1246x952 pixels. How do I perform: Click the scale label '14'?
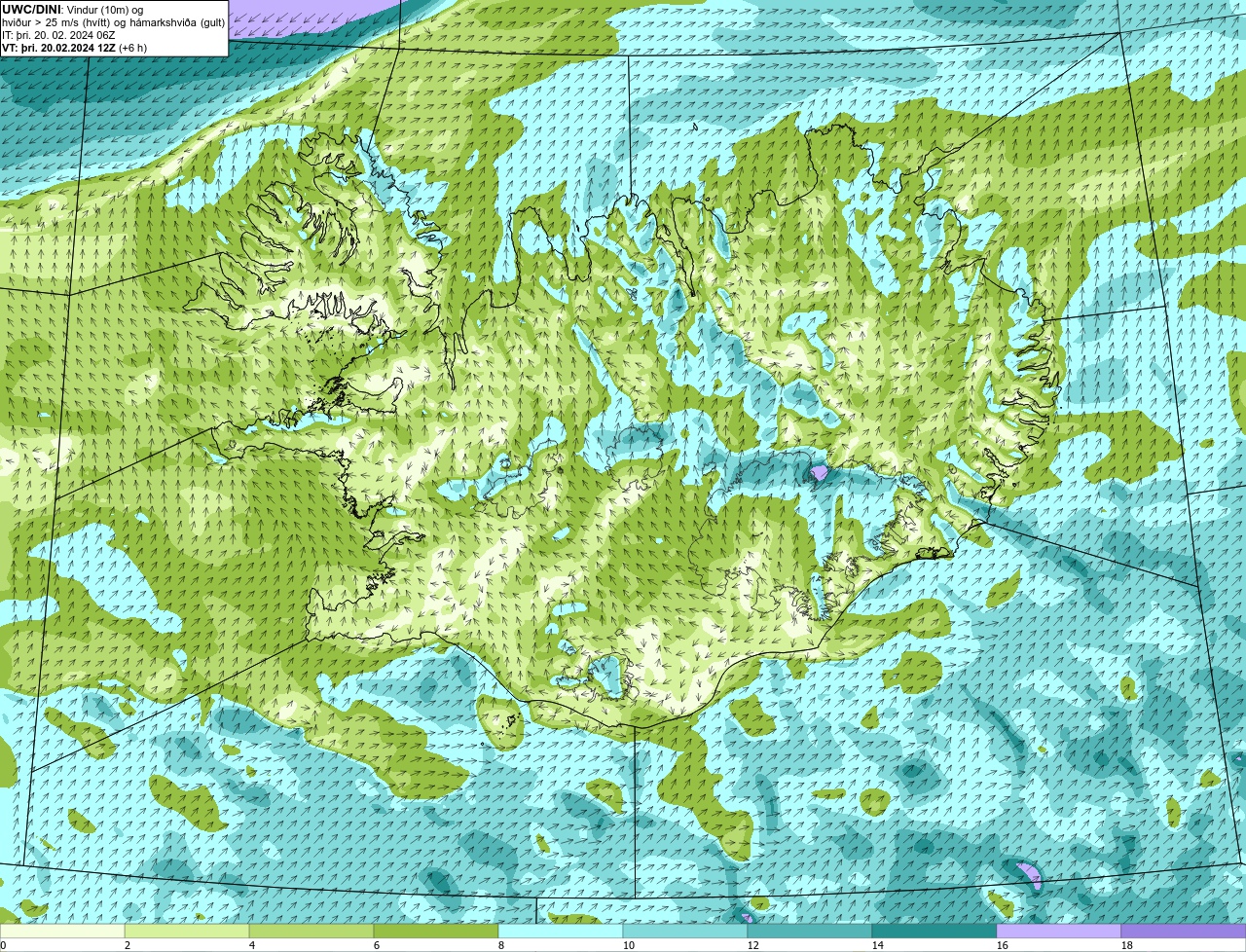click(878, 945)
